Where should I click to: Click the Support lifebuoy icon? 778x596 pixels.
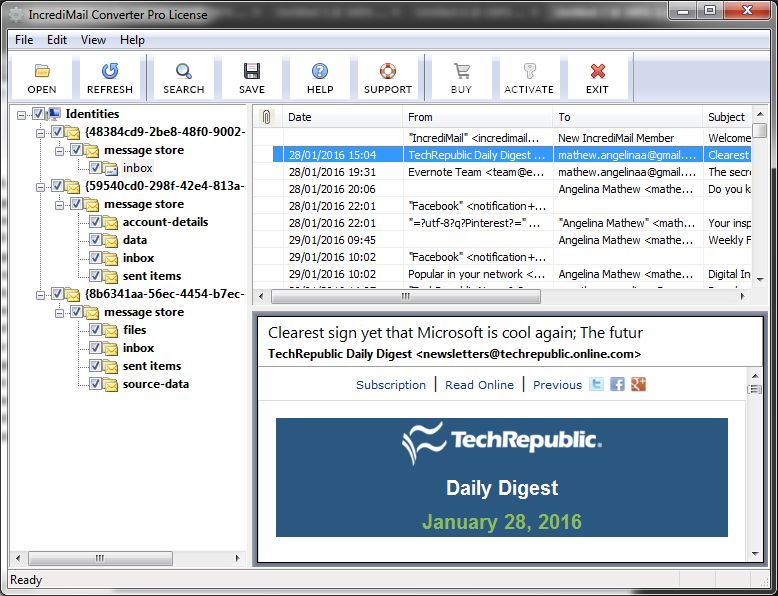[x=388, y=77]
